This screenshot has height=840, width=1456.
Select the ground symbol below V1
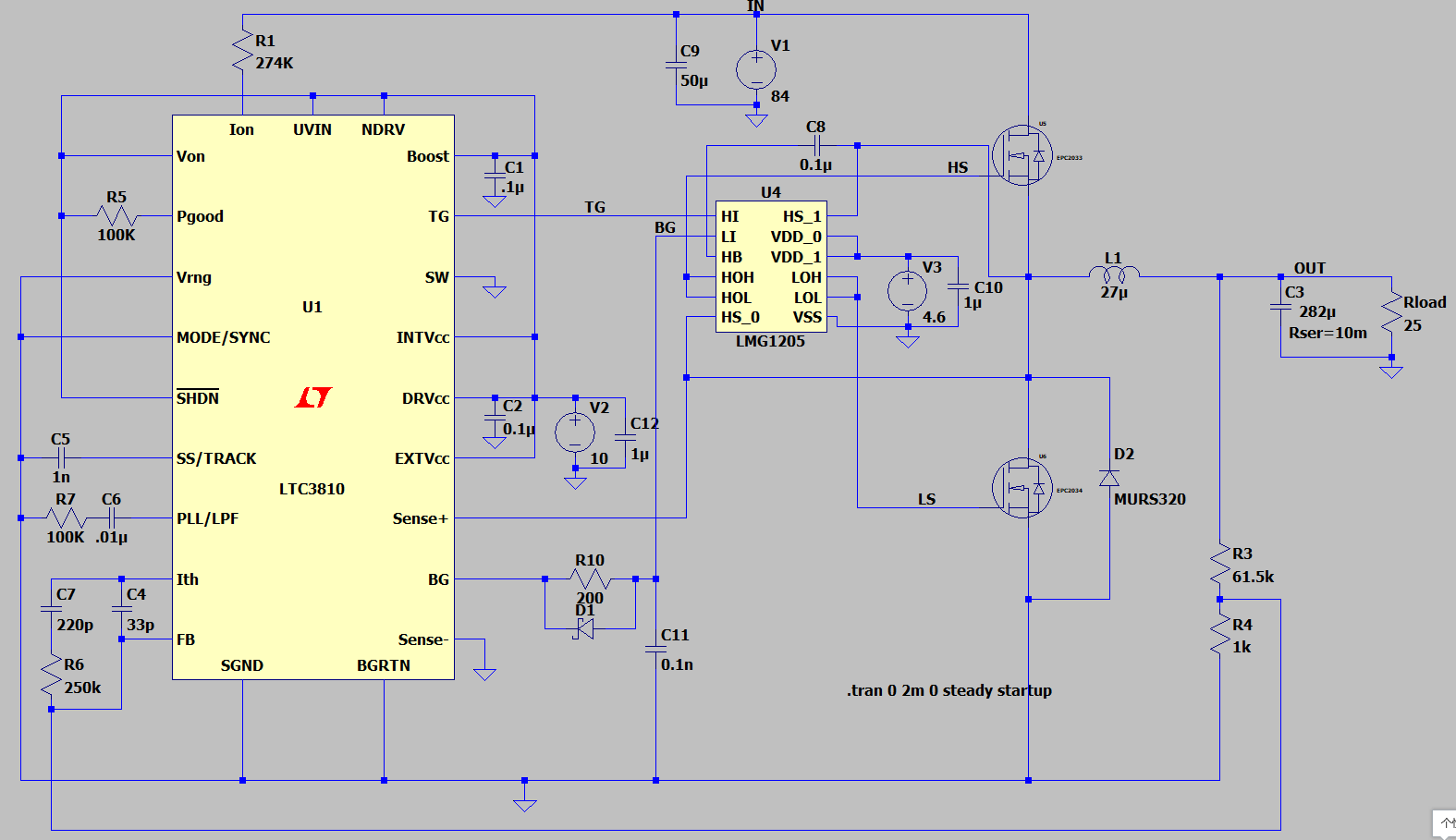pos(756,120)
